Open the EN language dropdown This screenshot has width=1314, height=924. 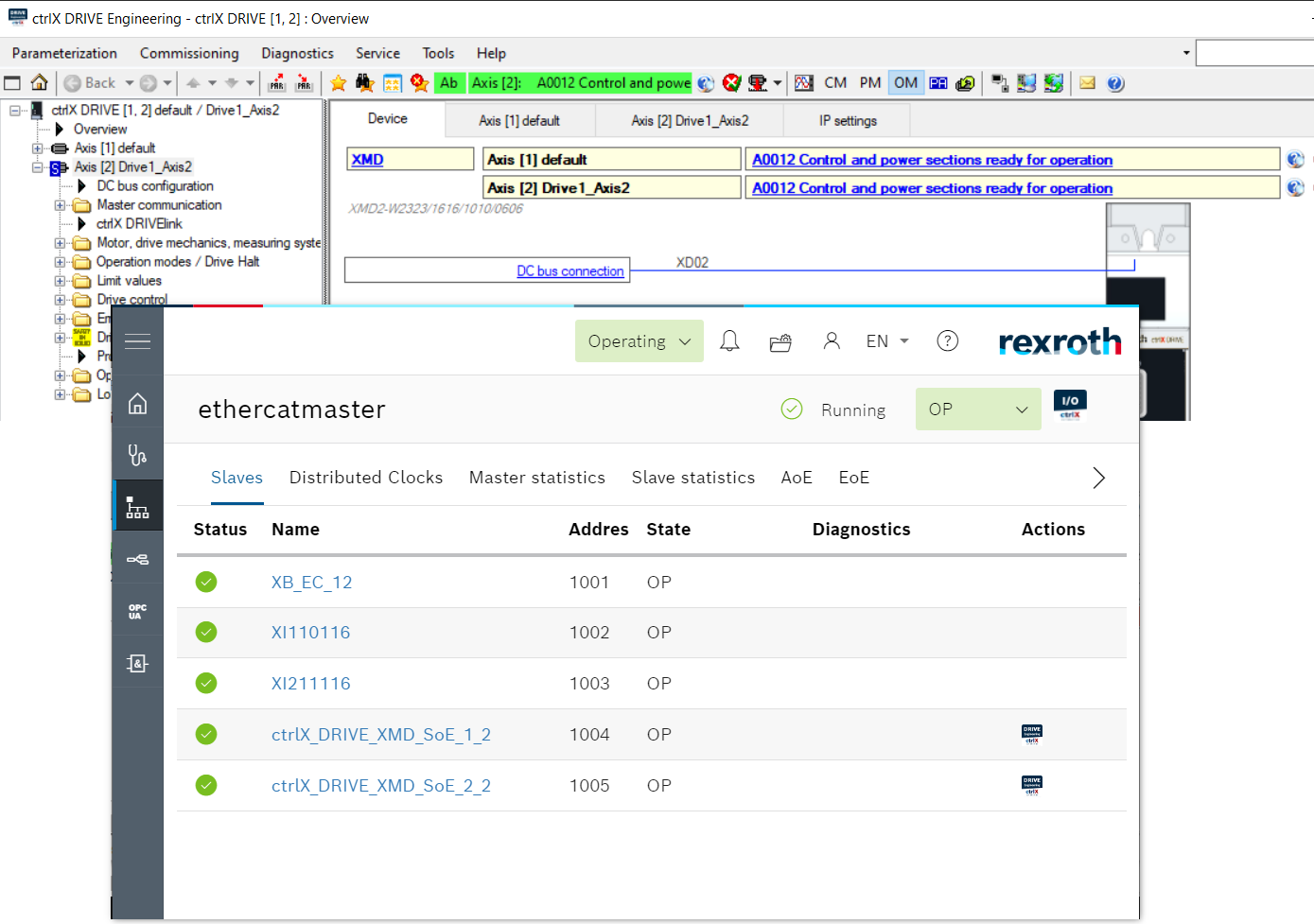click(886, 341)
